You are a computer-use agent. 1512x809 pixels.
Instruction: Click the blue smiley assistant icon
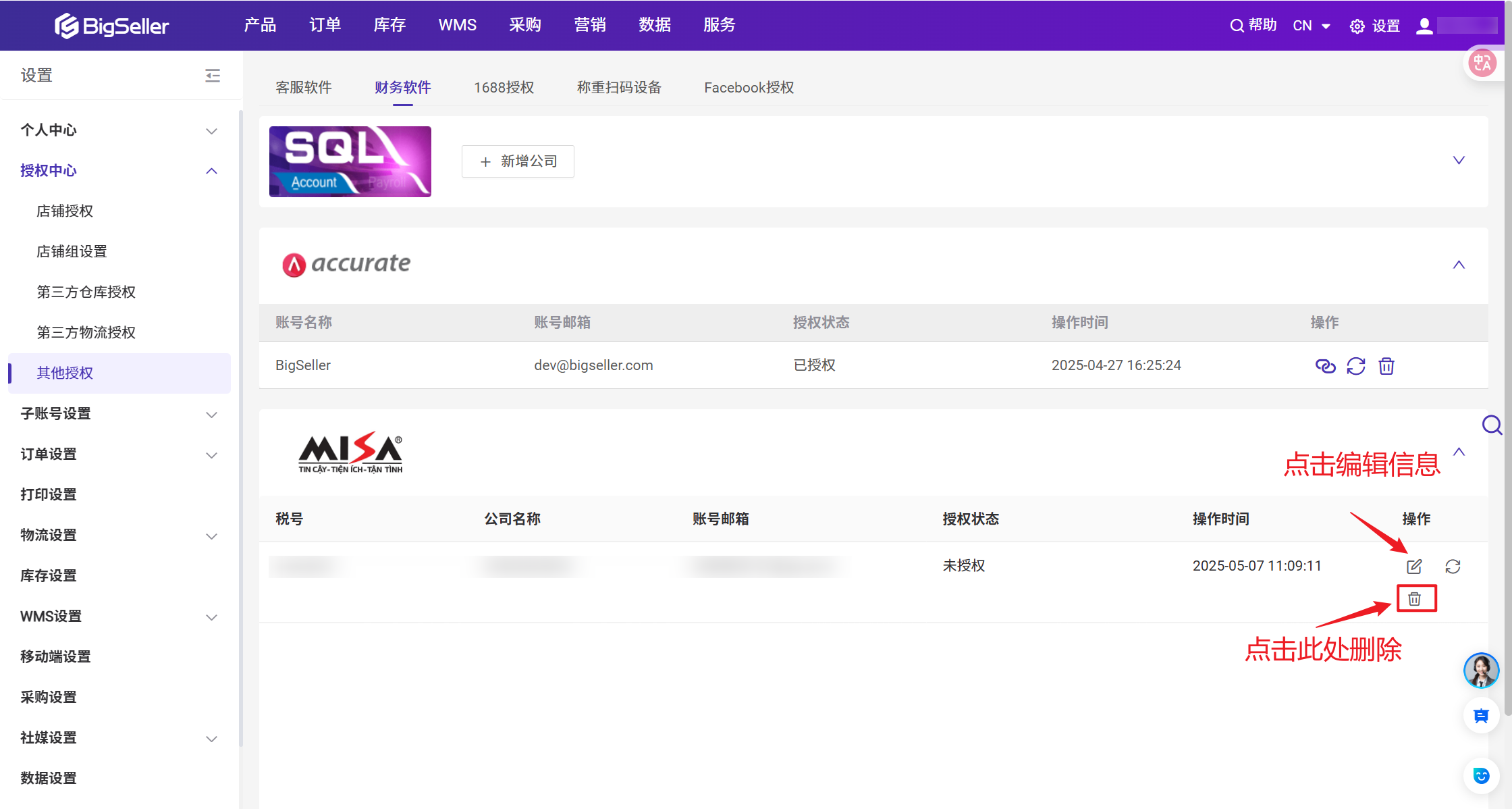point(1482,776)
